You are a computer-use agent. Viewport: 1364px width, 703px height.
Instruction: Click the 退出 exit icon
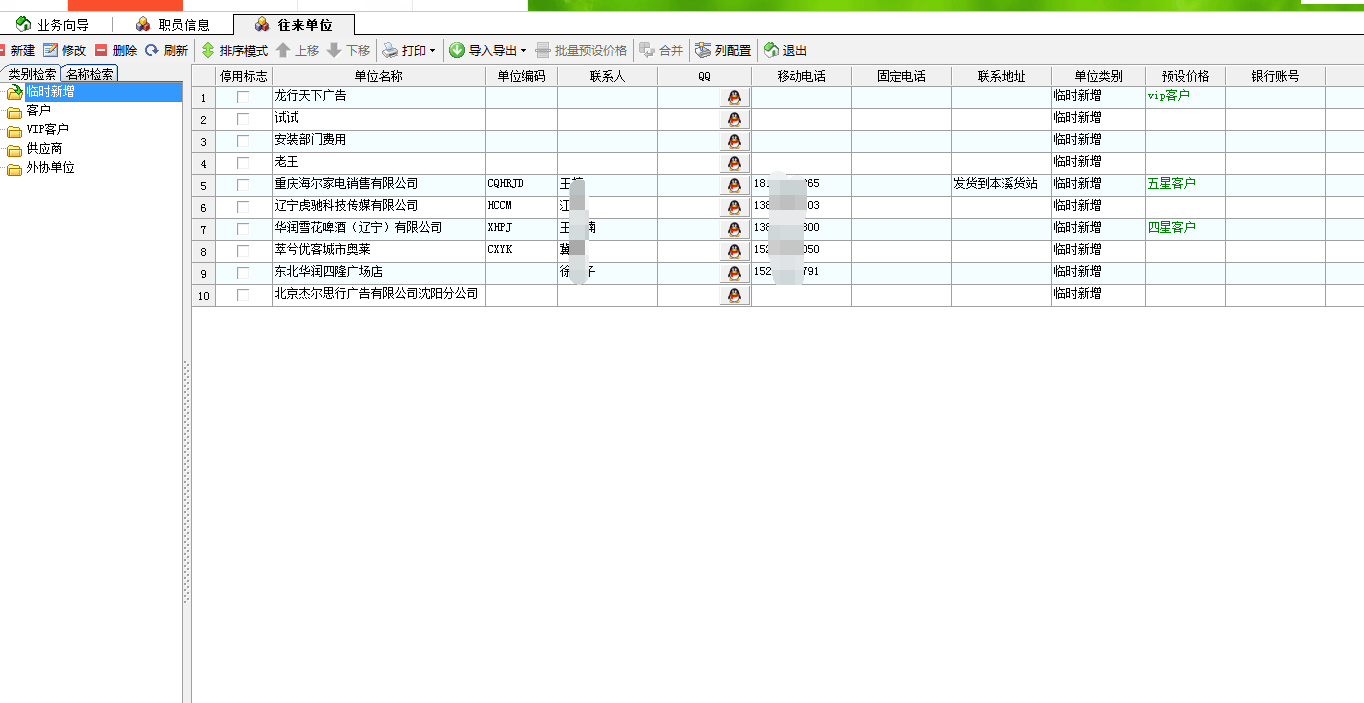(x=772, y=50)
